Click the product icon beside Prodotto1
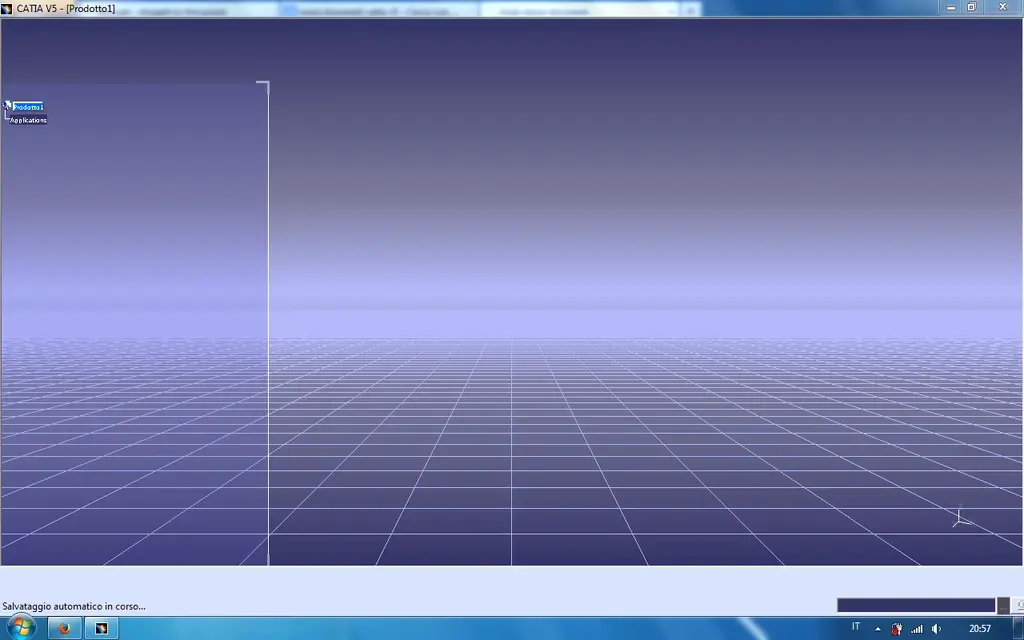Image resolution: width=1024 pixels, height=640 pixels. click(x=7, y=106)
